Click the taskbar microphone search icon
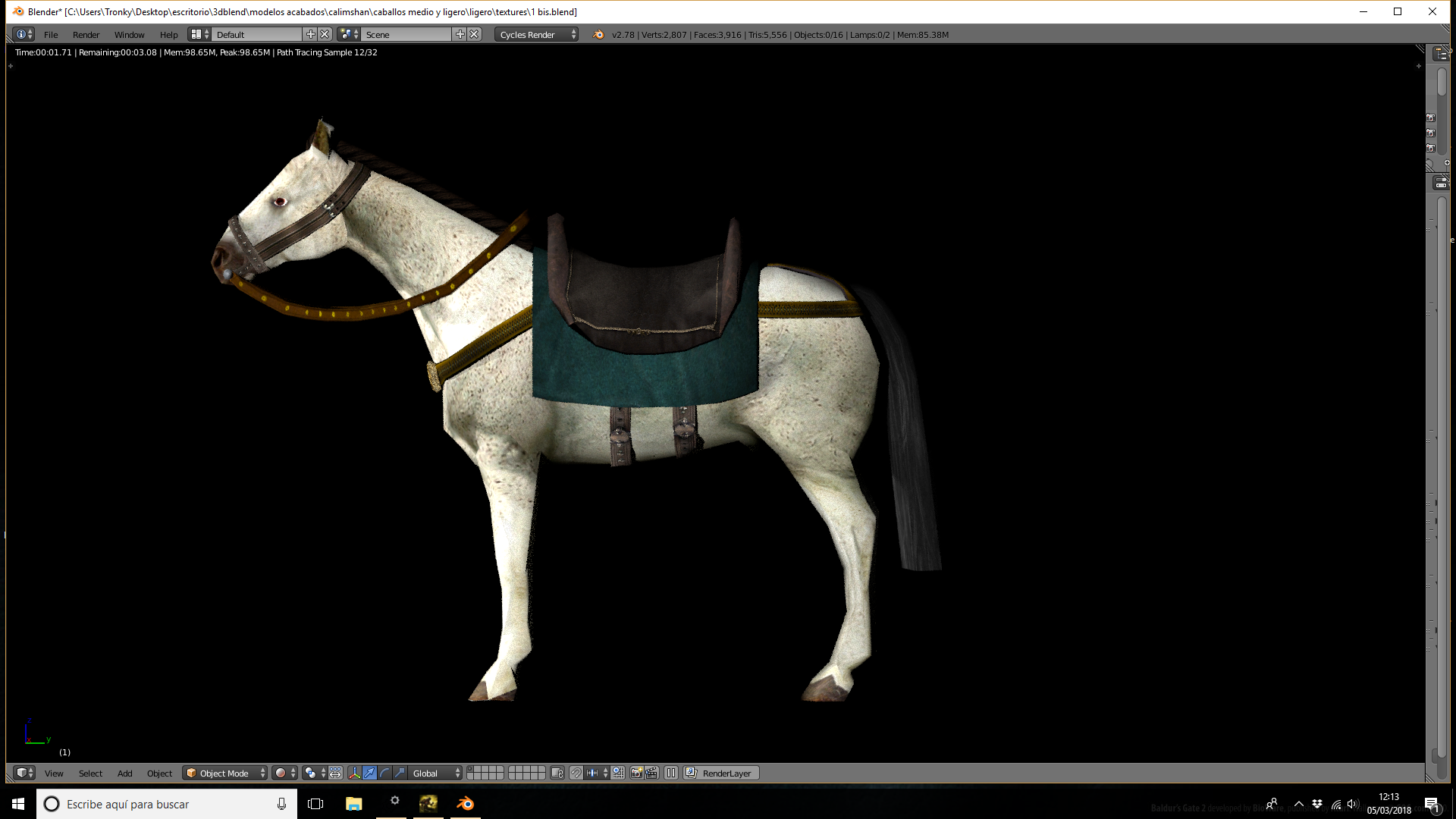This screenshot has height=819, width=1456. pos(281,804)
